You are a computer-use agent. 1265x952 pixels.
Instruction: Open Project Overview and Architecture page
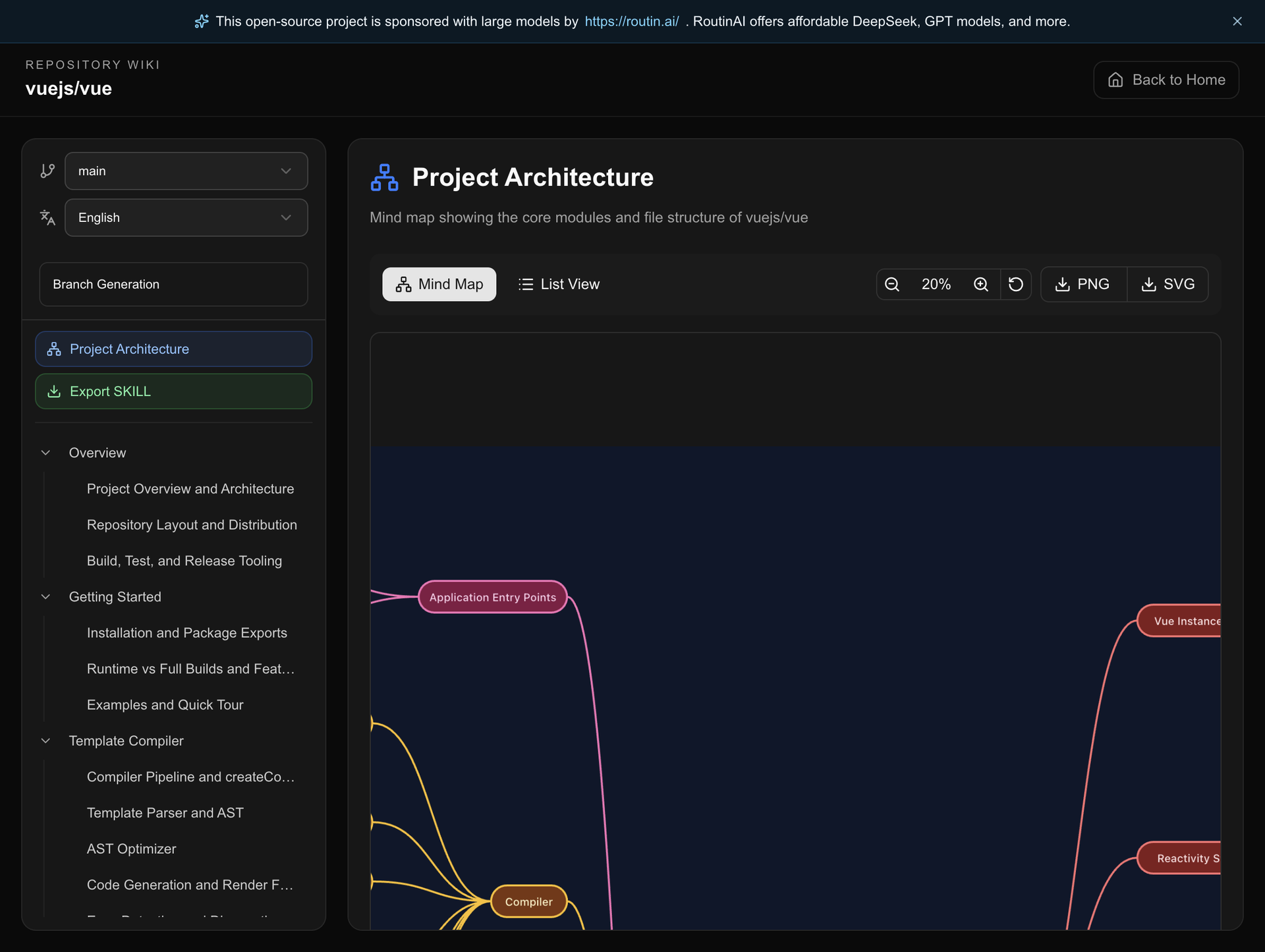190,489
